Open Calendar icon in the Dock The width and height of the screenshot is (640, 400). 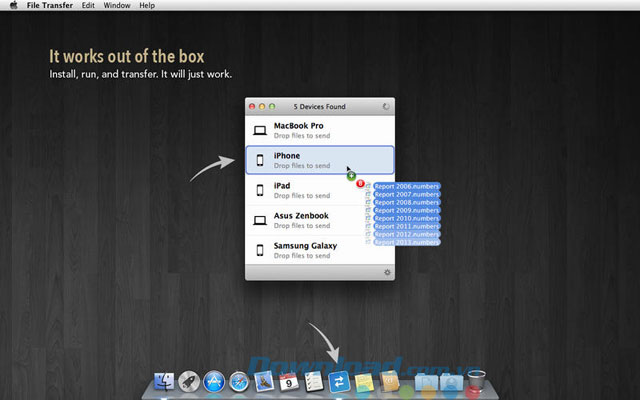pos(287,382)
